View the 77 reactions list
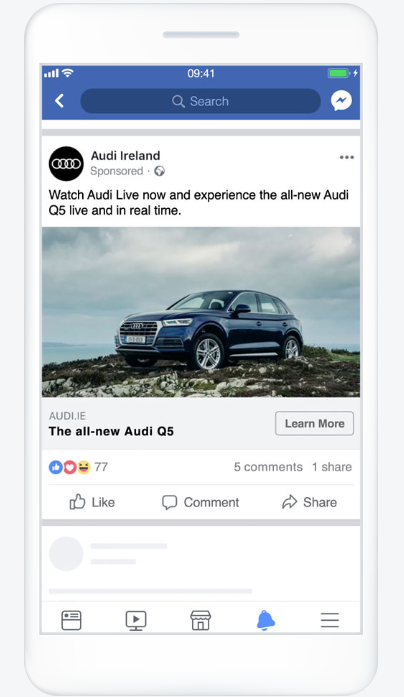 pyautogui.click(x=78, y=467)
